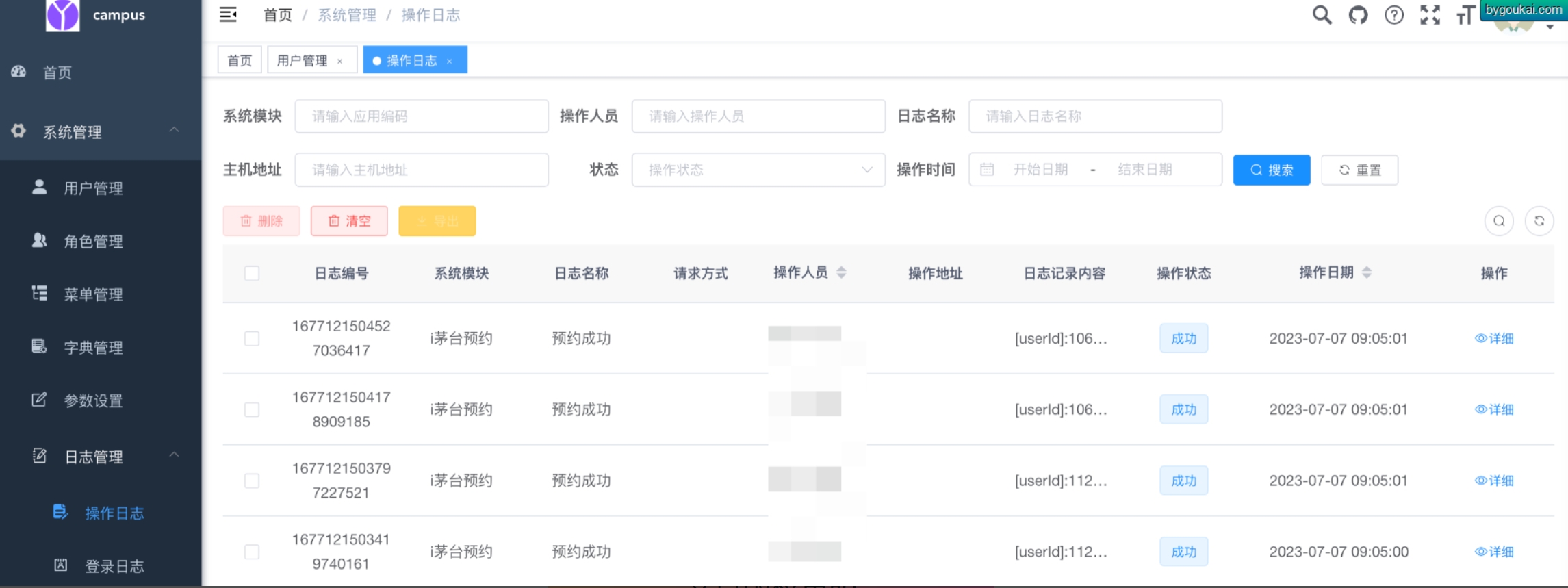Viewport: 1568px width, 588px height.
Task: Close the 操作日志 tab
Action: [x=449, y=61]
